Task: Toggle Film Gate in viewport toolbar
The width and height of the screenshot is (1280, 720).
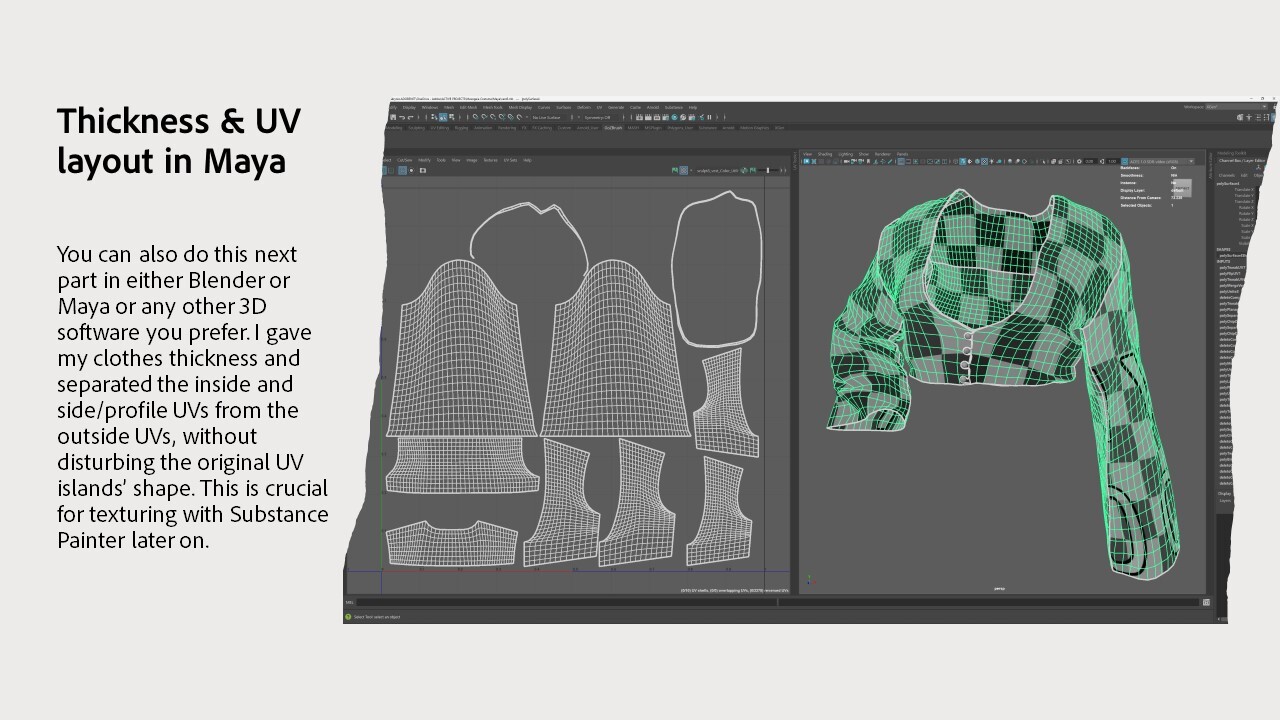Action: 908,162
